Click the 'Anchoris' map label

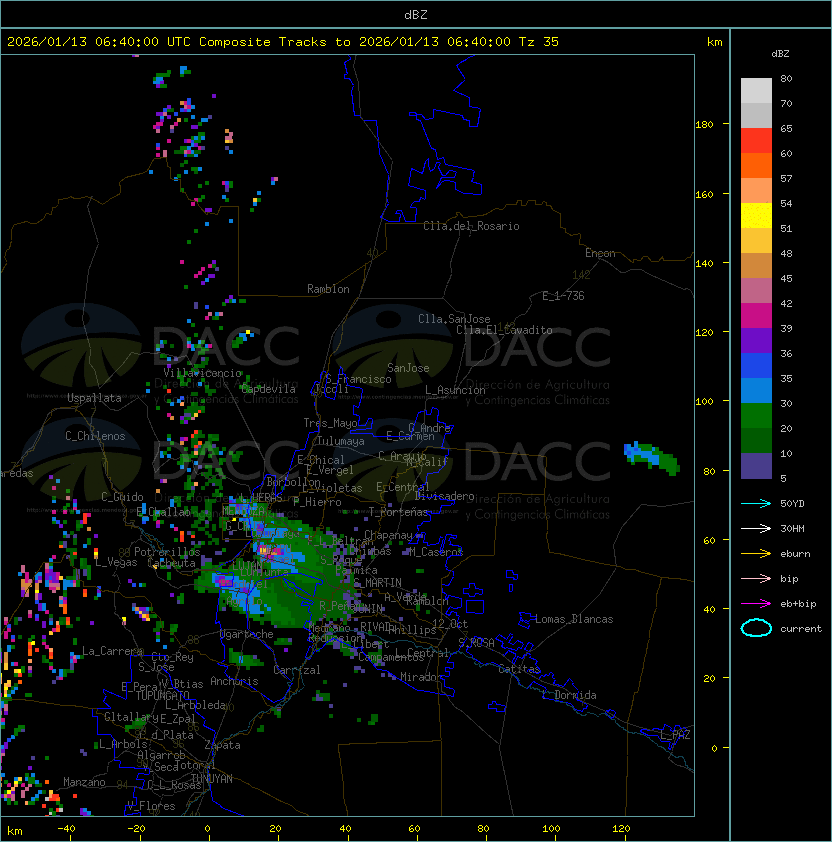coord(234,681)
